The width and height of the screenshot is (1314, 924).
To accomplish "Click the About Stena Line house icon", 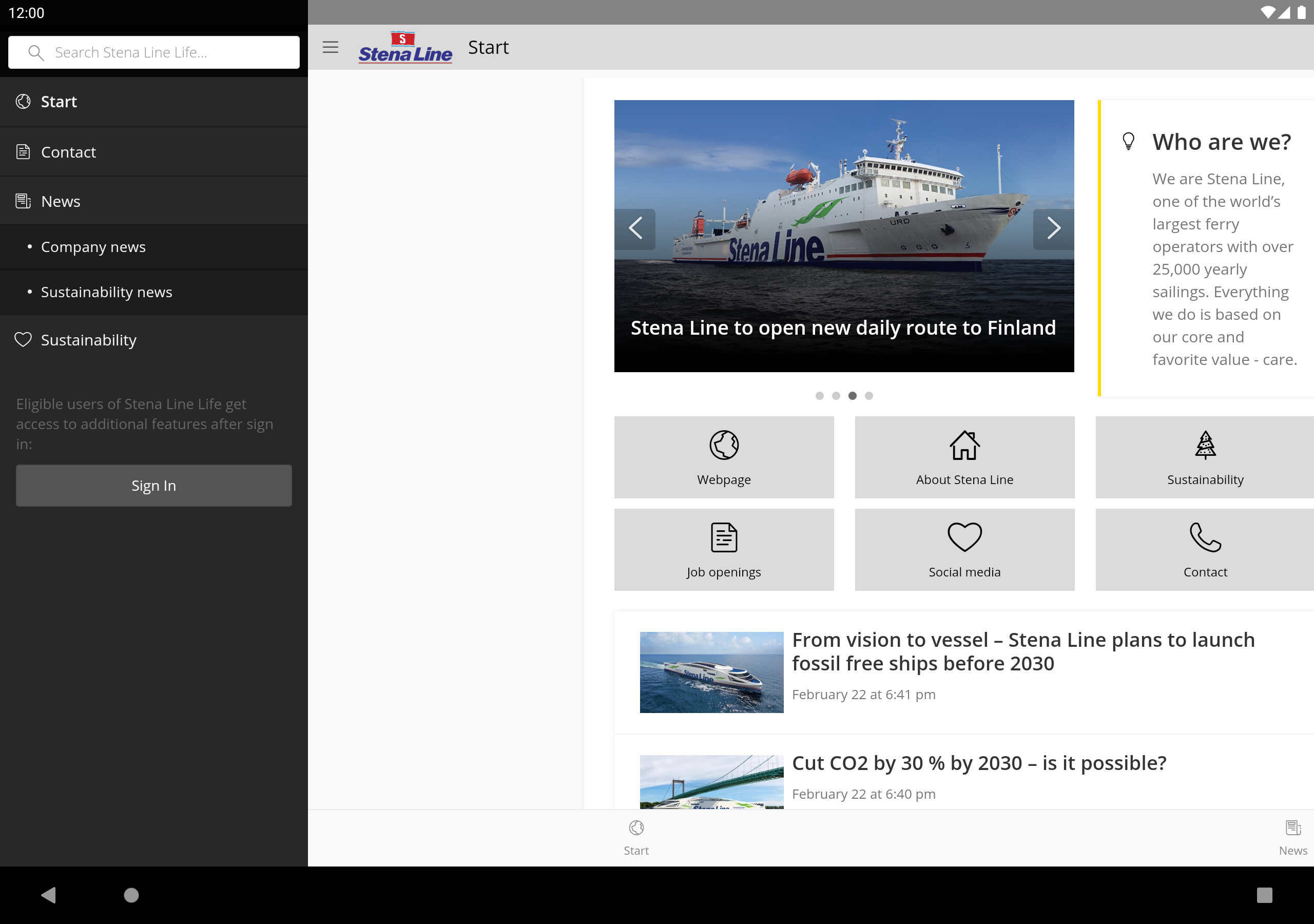I will tap(964, 445).
